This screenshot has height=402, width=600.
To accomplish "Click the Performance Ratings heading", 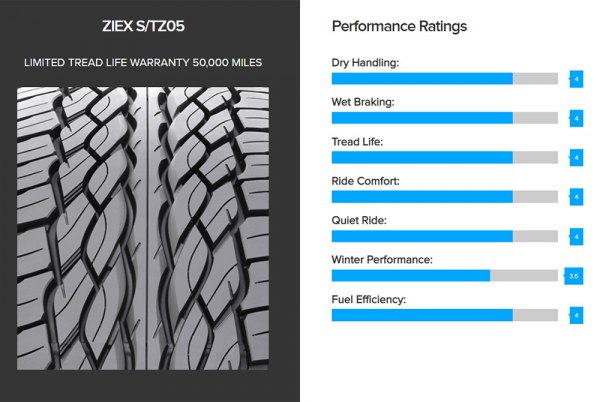I will point(399,26).
